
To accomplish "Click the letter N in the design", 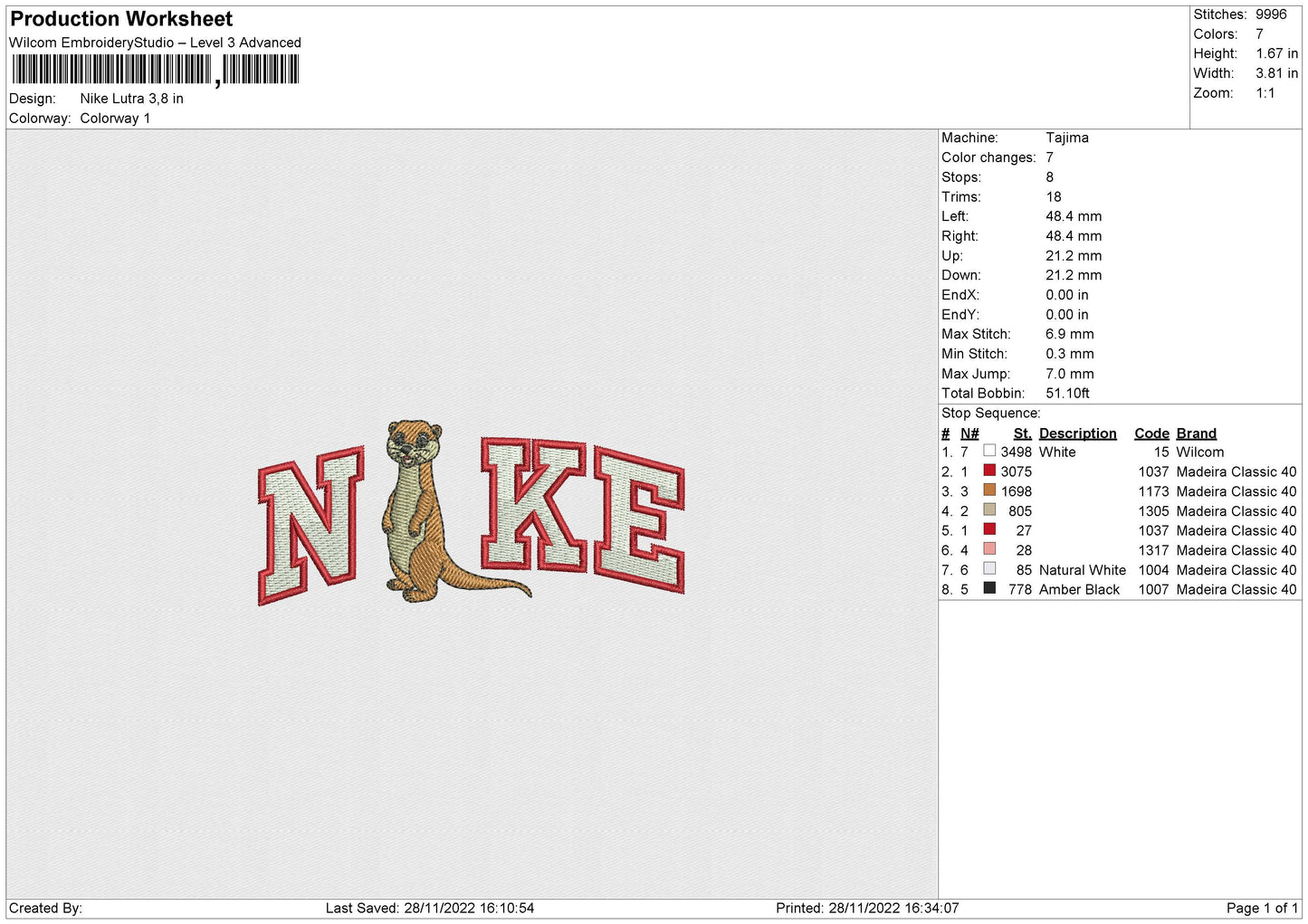I will pyautogui.click(x=311, y=525).
